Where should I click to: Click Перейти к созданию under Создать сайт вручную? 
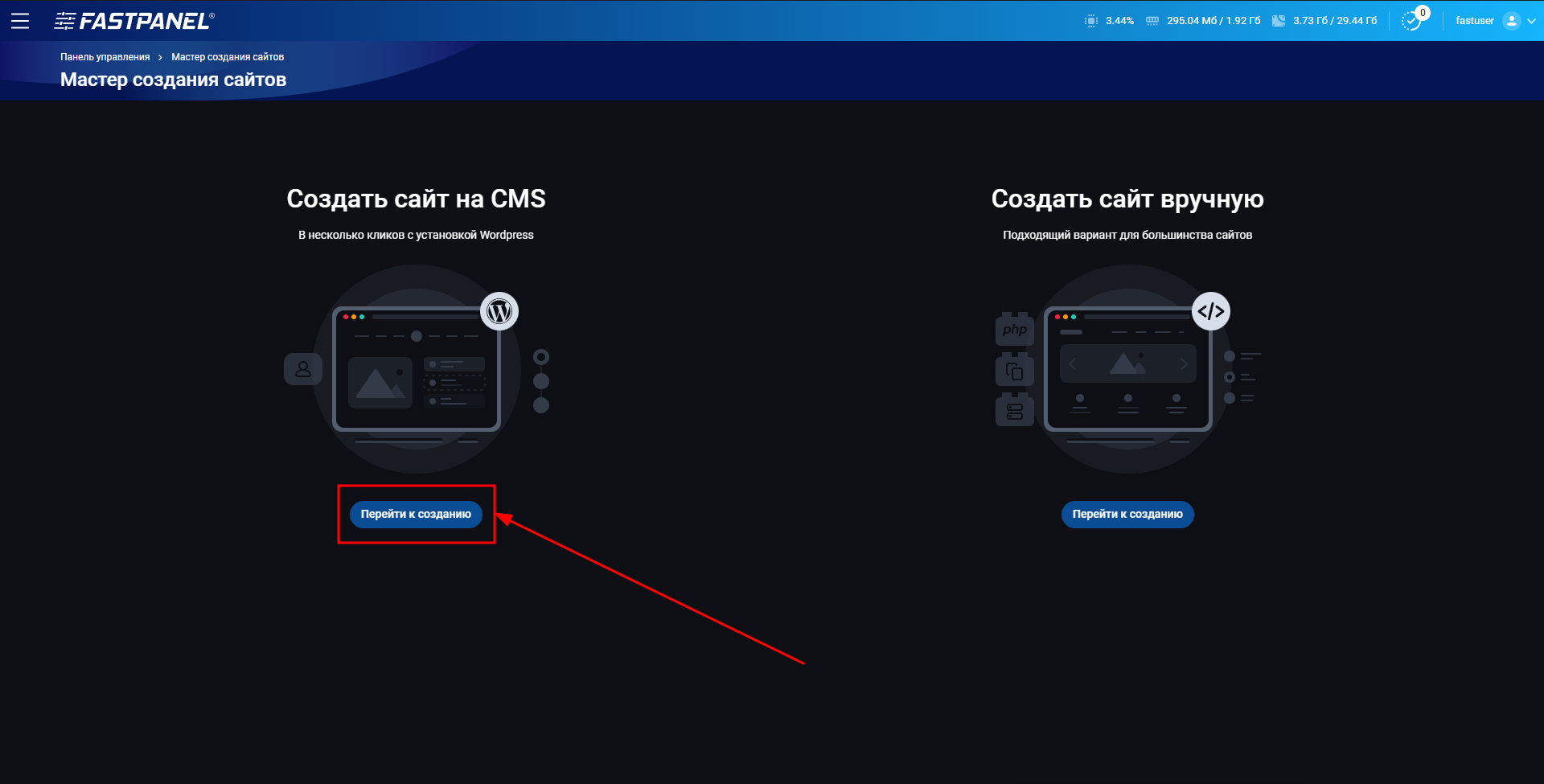[x=1127, y=514]
